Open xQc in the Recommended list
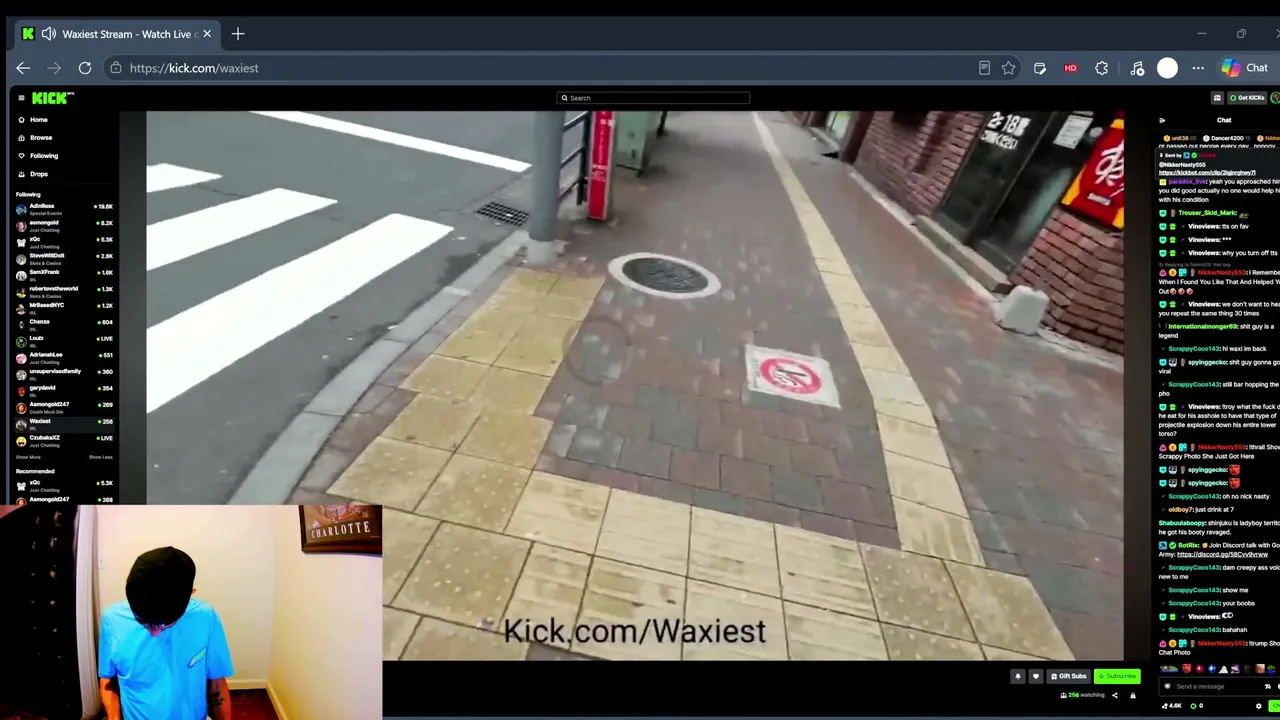 (64, 486)
